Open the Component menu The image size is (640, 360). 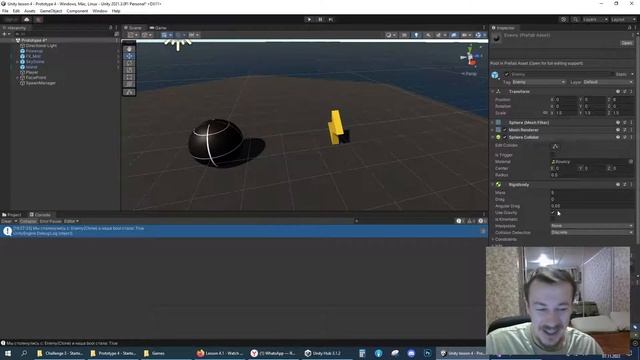[77, 11]
